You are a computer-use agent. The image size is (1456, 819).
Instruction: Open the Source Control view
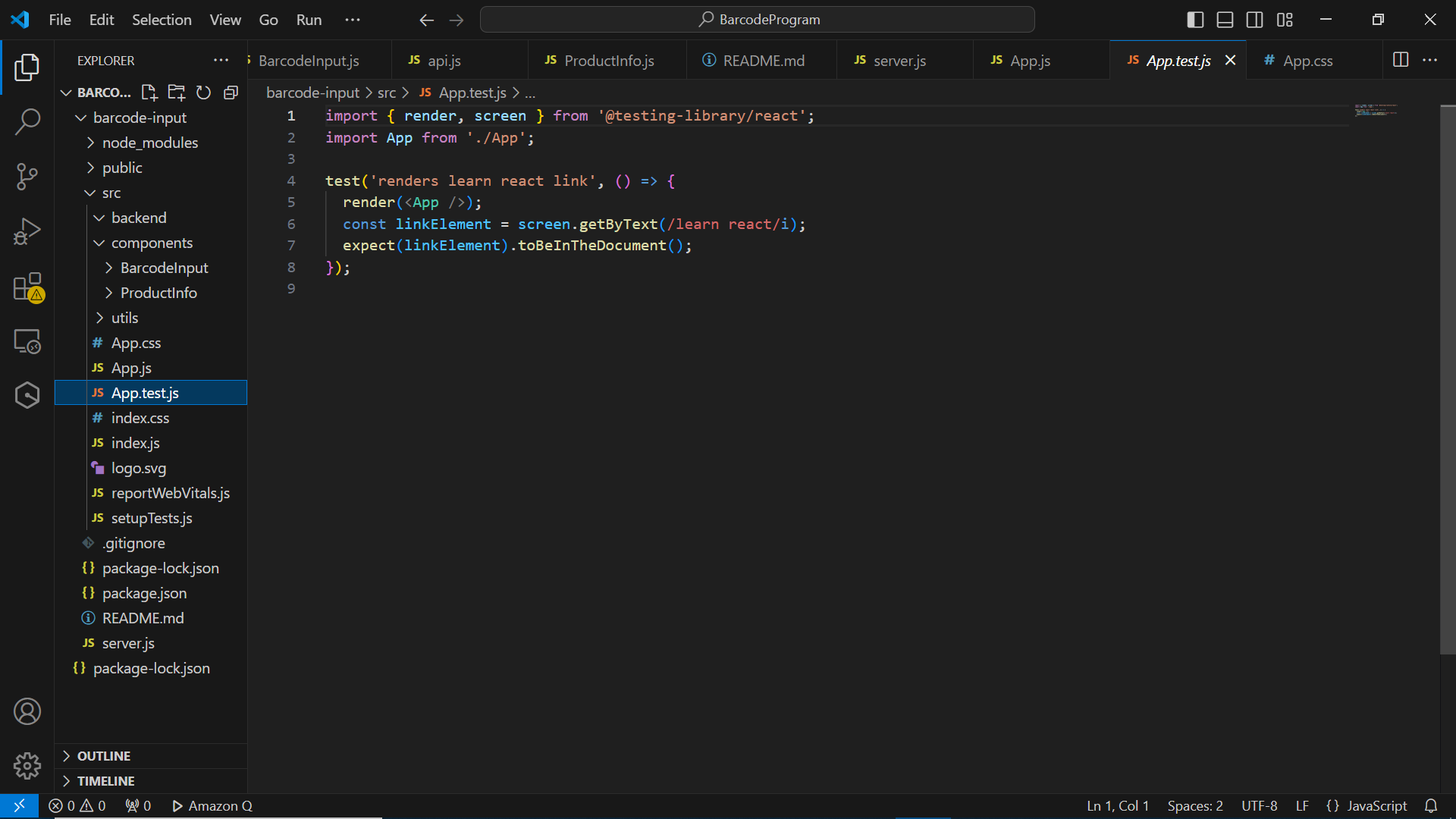click(x=27, y=177)
